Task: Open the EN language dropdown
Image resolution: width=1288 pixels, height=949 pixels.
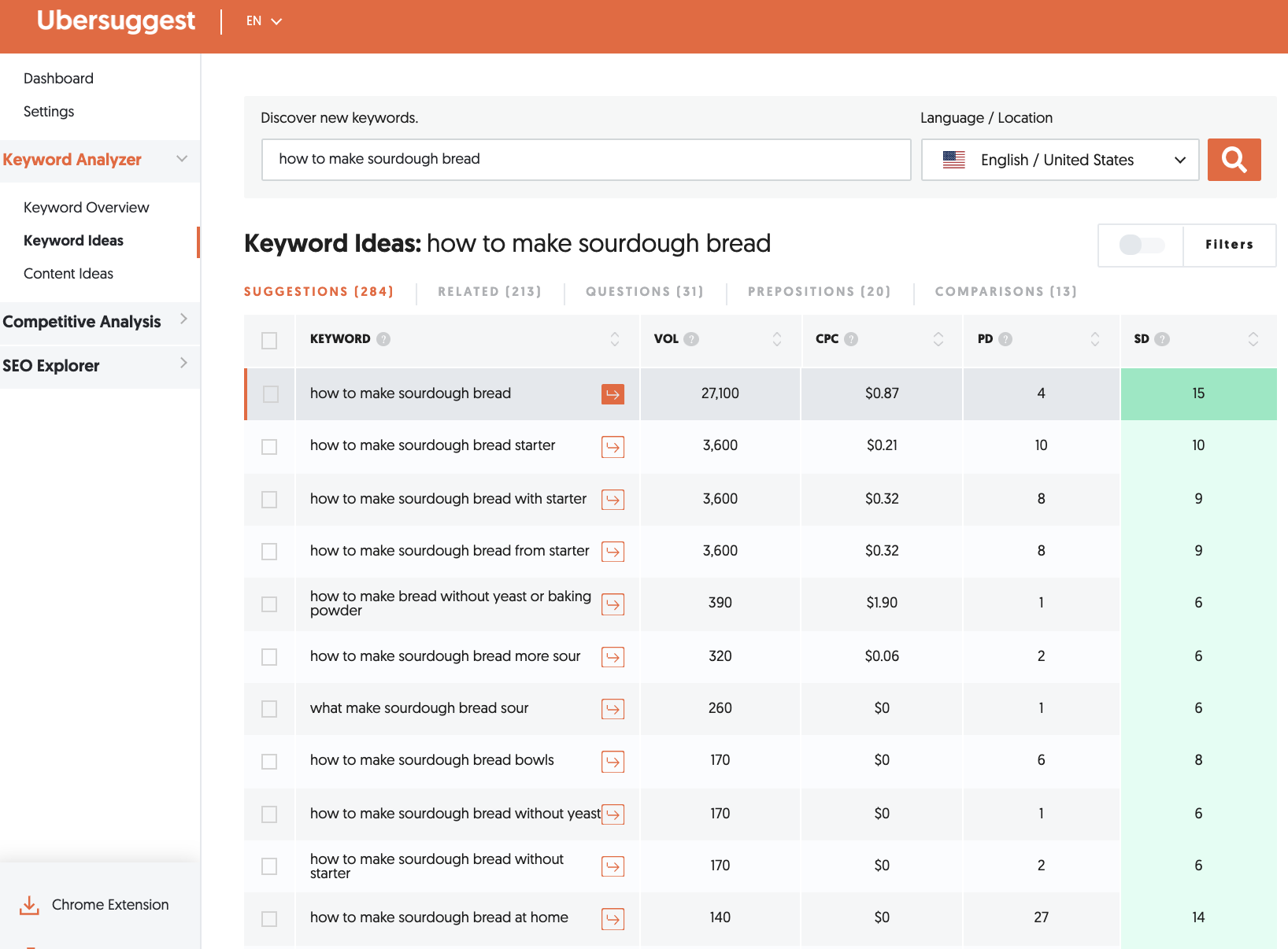Action: pyautogui.click(x=264, y=21)
